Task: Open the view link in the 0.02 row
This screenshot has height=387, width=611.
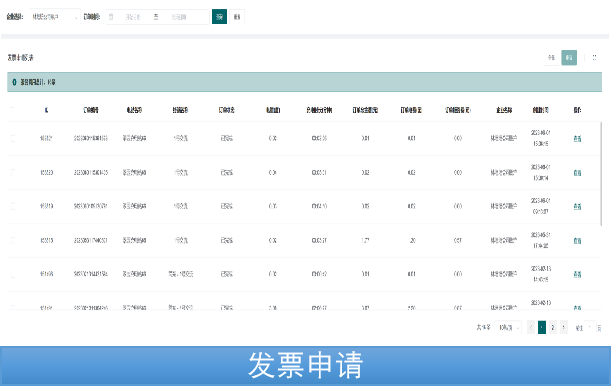Action: (x=577, y=173)
